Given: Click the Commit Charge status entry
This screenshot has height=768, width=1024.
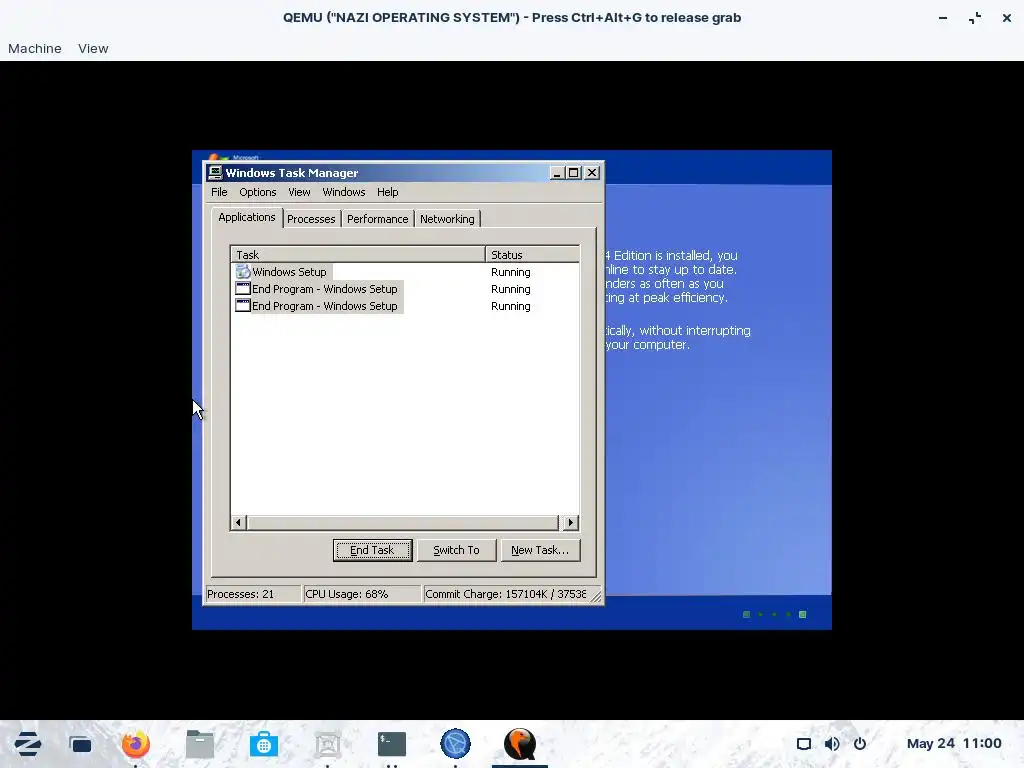Looking at the screenshot, I should 505,594.
